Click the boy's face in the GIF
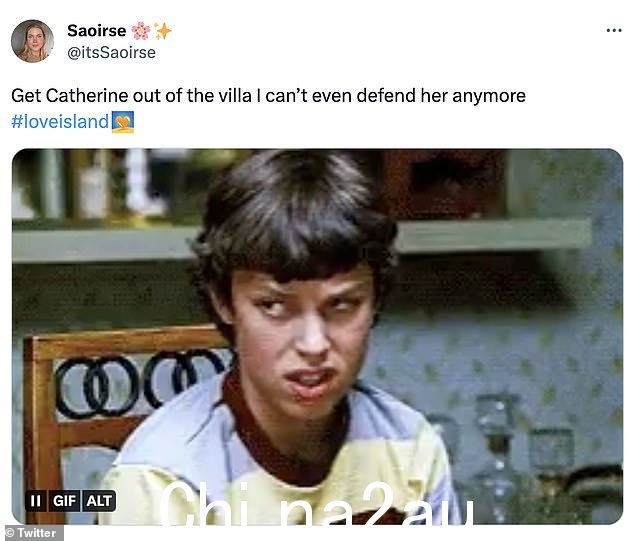The height and width of the screenshot is (541, 634). pos(303,336)
